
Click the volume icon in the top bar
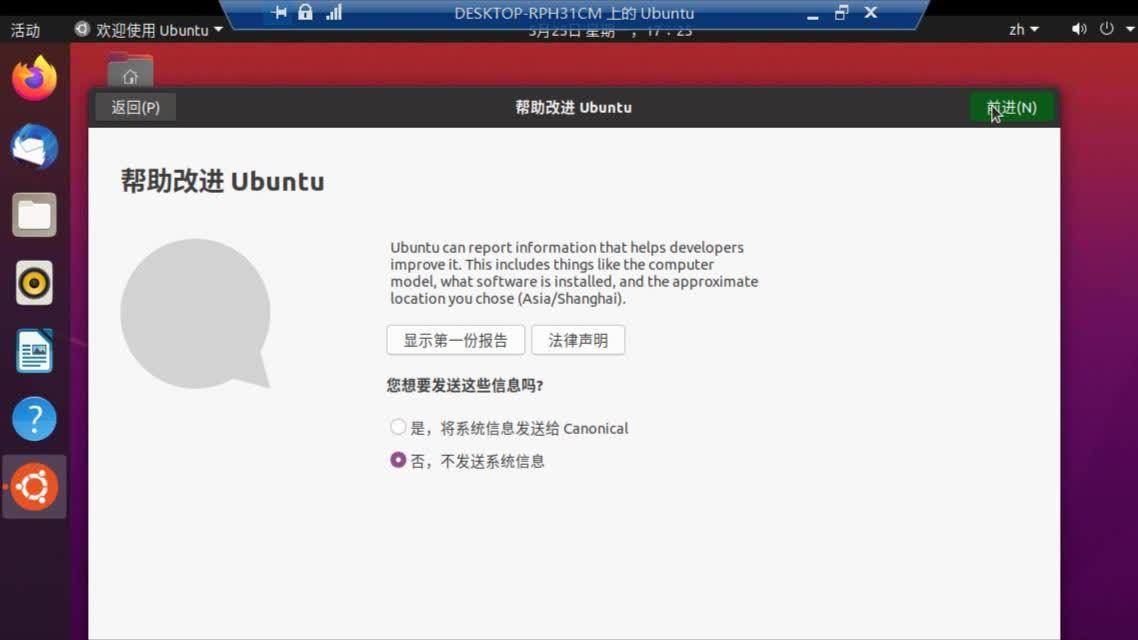click(x=1078, y=29)
